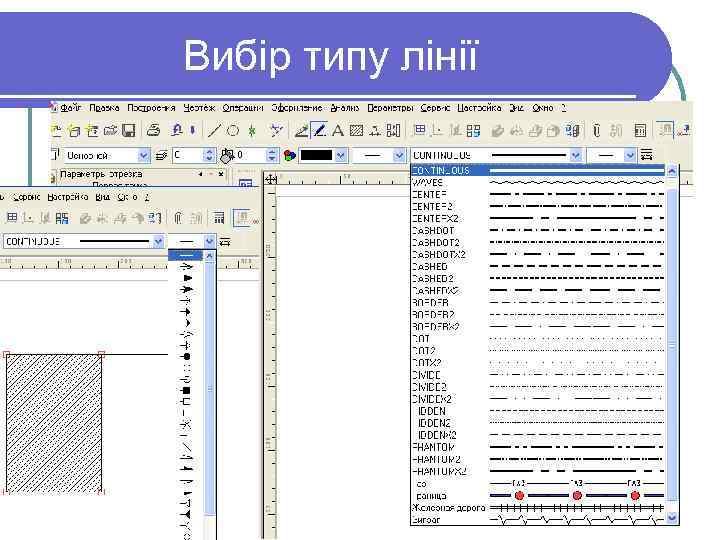Select the DASHDOT linetype
The image size is (720, 540).
[538, 231]
